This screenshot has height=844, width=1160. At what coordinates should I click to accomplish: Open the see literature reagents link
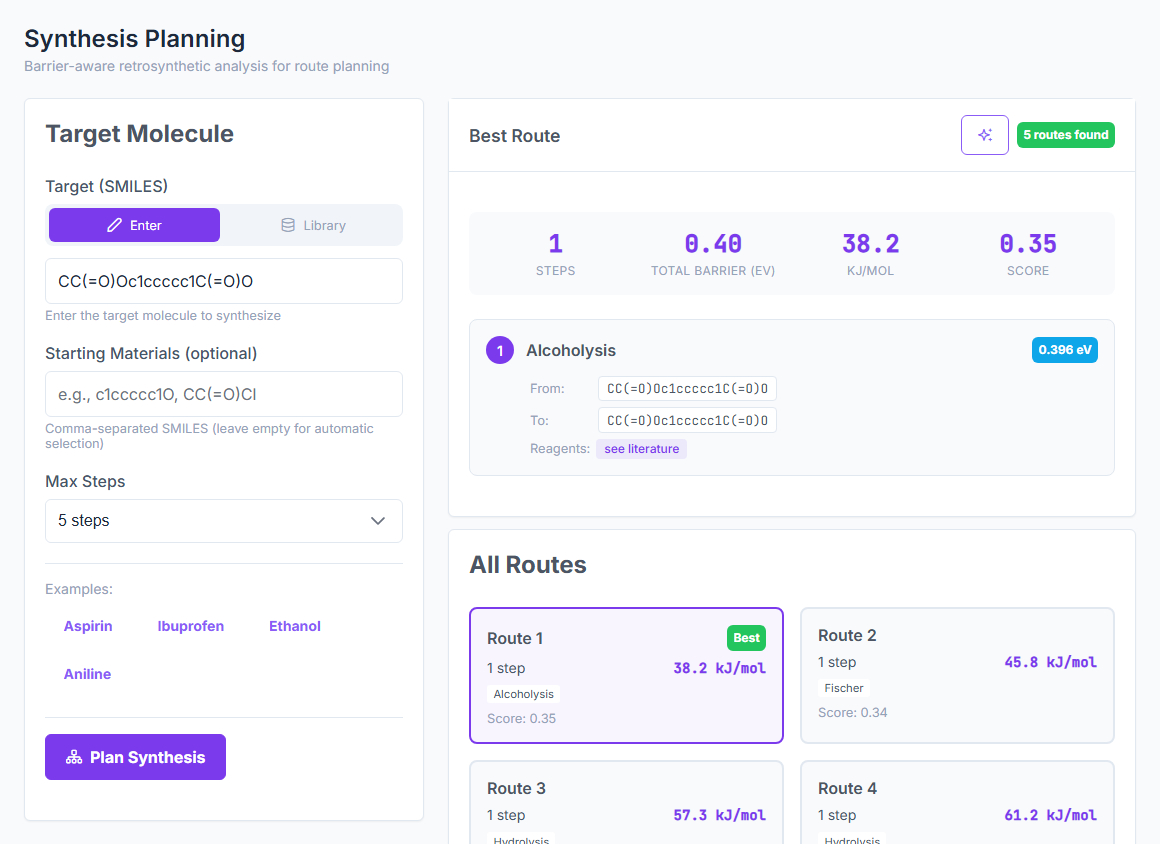pos(641,448)
